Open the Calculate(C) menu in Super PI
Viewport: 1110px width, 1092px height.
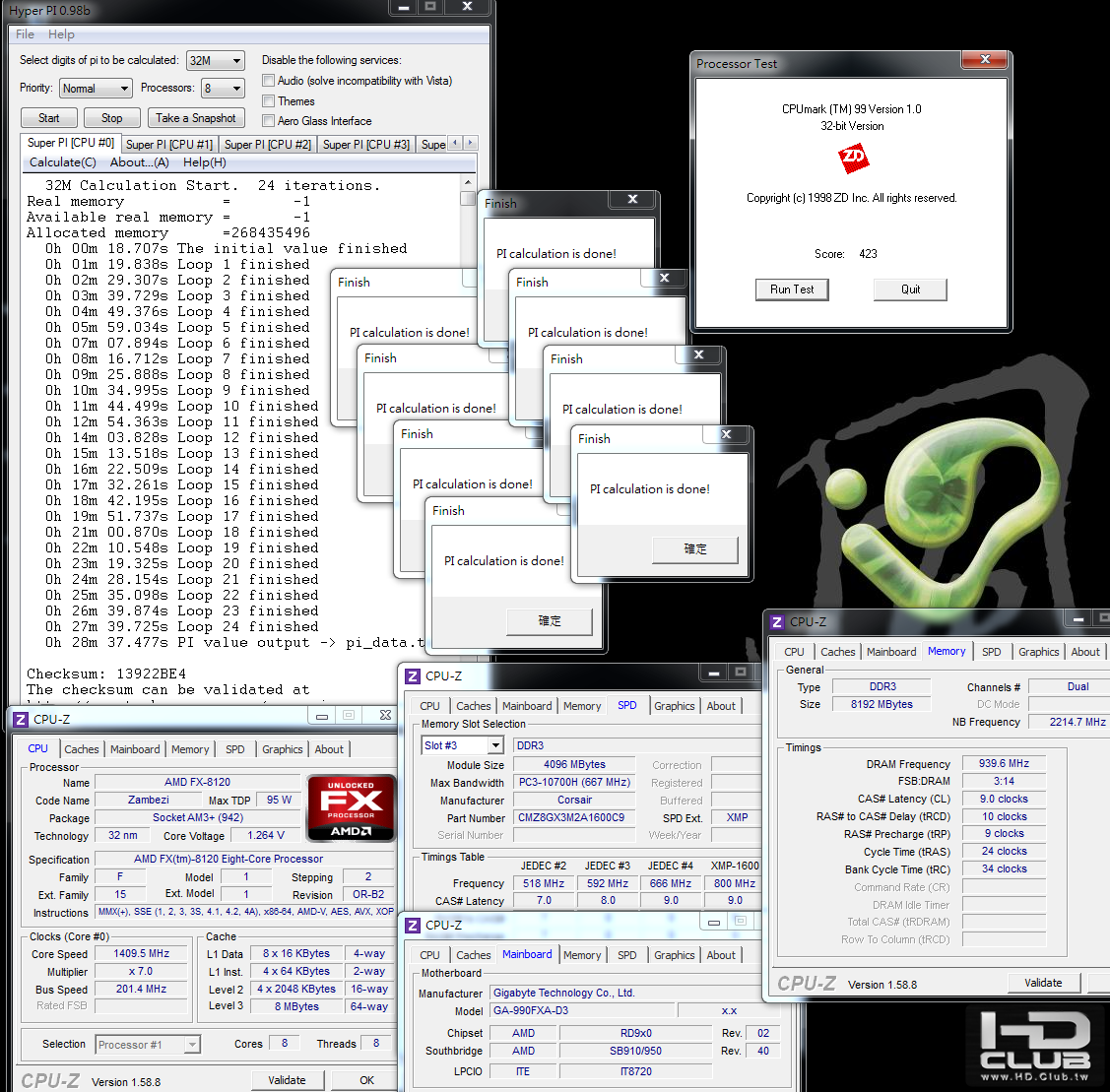(x=62, y=162)
